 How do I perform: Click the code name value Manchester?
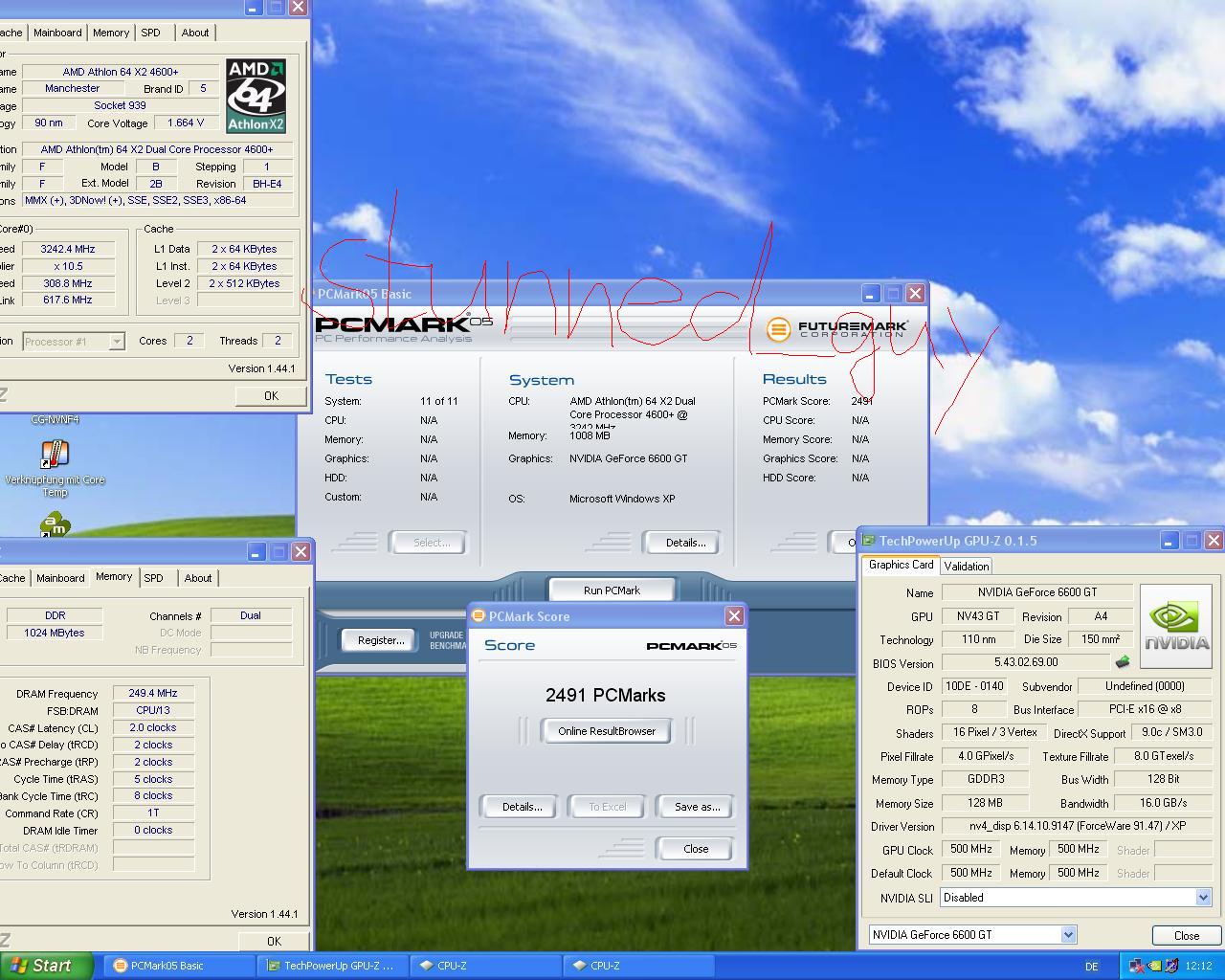[x=73, y=88]
